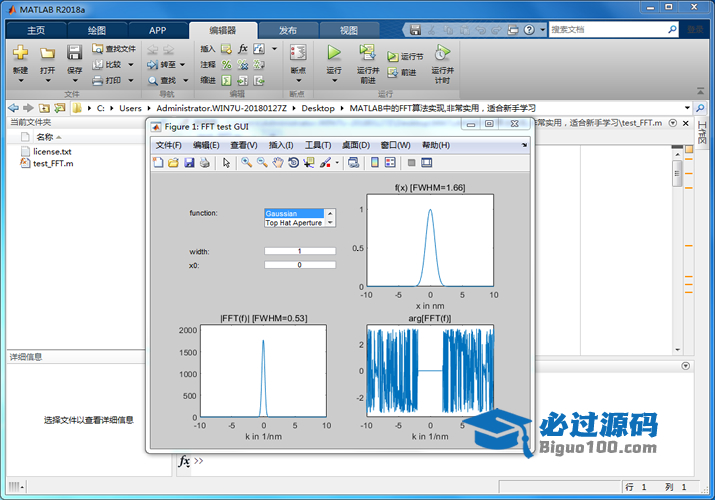Image resolution: width=715 pixels, height=500 pixels.
Task: Click the New Figure icon in the figure toolbar
Action: (158, 163)
